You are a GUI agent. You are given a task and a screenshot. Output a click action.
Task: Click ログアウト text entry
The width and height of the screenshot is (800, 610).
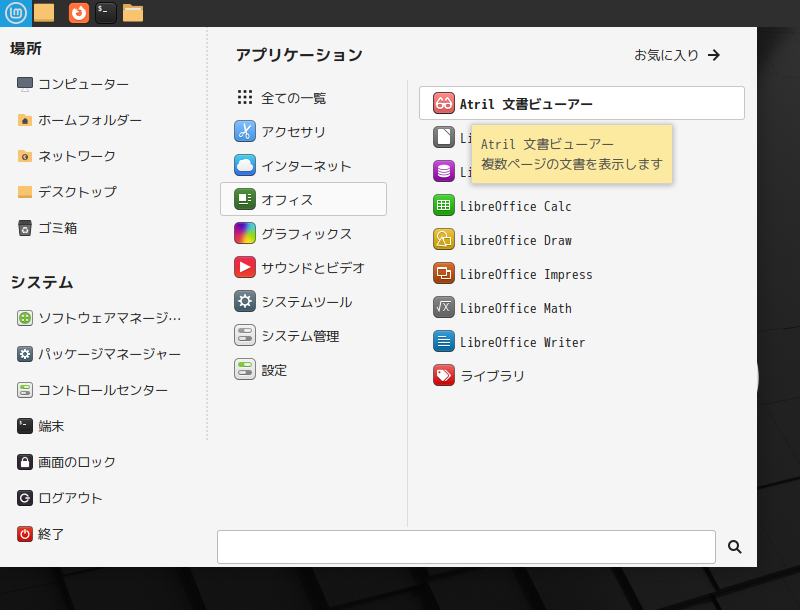click(x=70, y=498)
